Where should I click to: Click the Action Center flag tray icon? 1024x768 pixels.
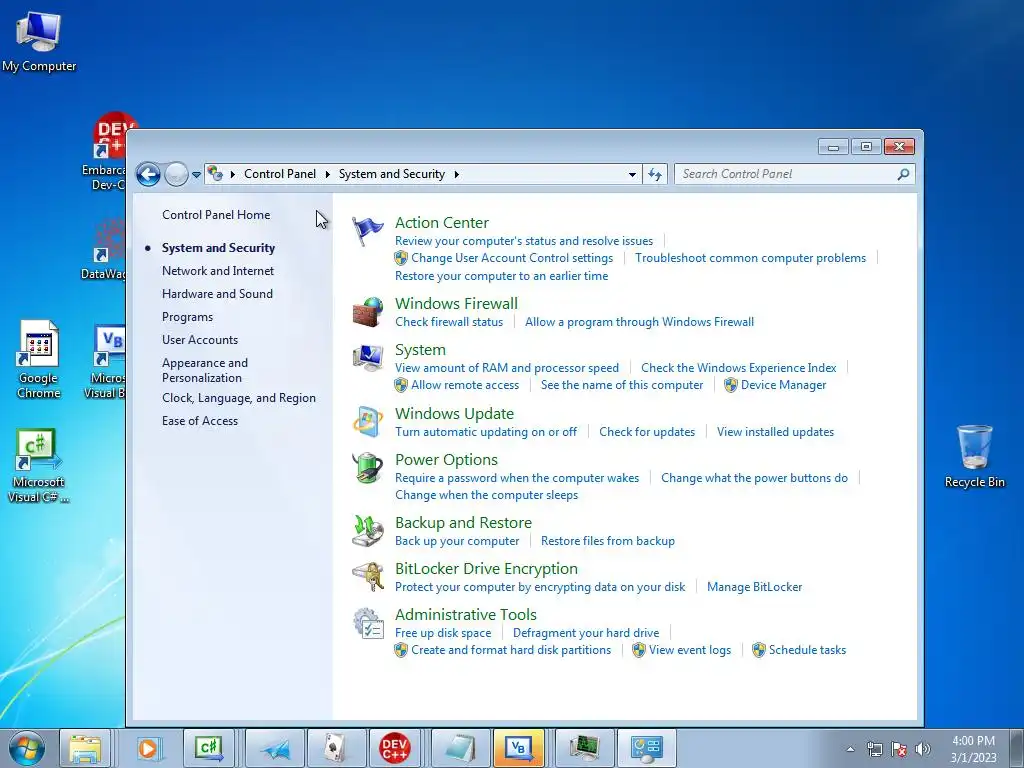pos(899,749)
